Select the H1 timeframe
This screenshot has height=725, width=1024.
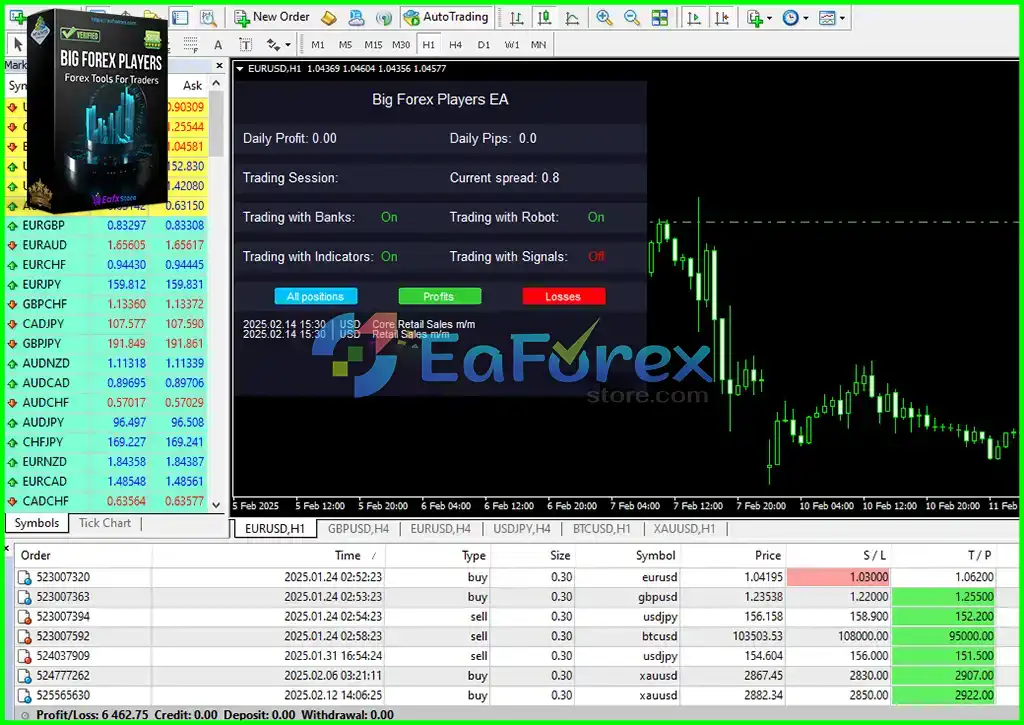(x=428, y=44)
